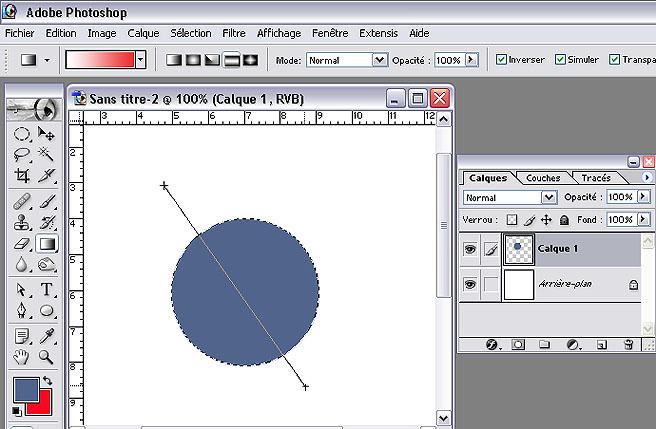The height and width of the screenshot is (429, 656).
Task: Open the layer Fond slider arrow
Action: pos(643,219)
